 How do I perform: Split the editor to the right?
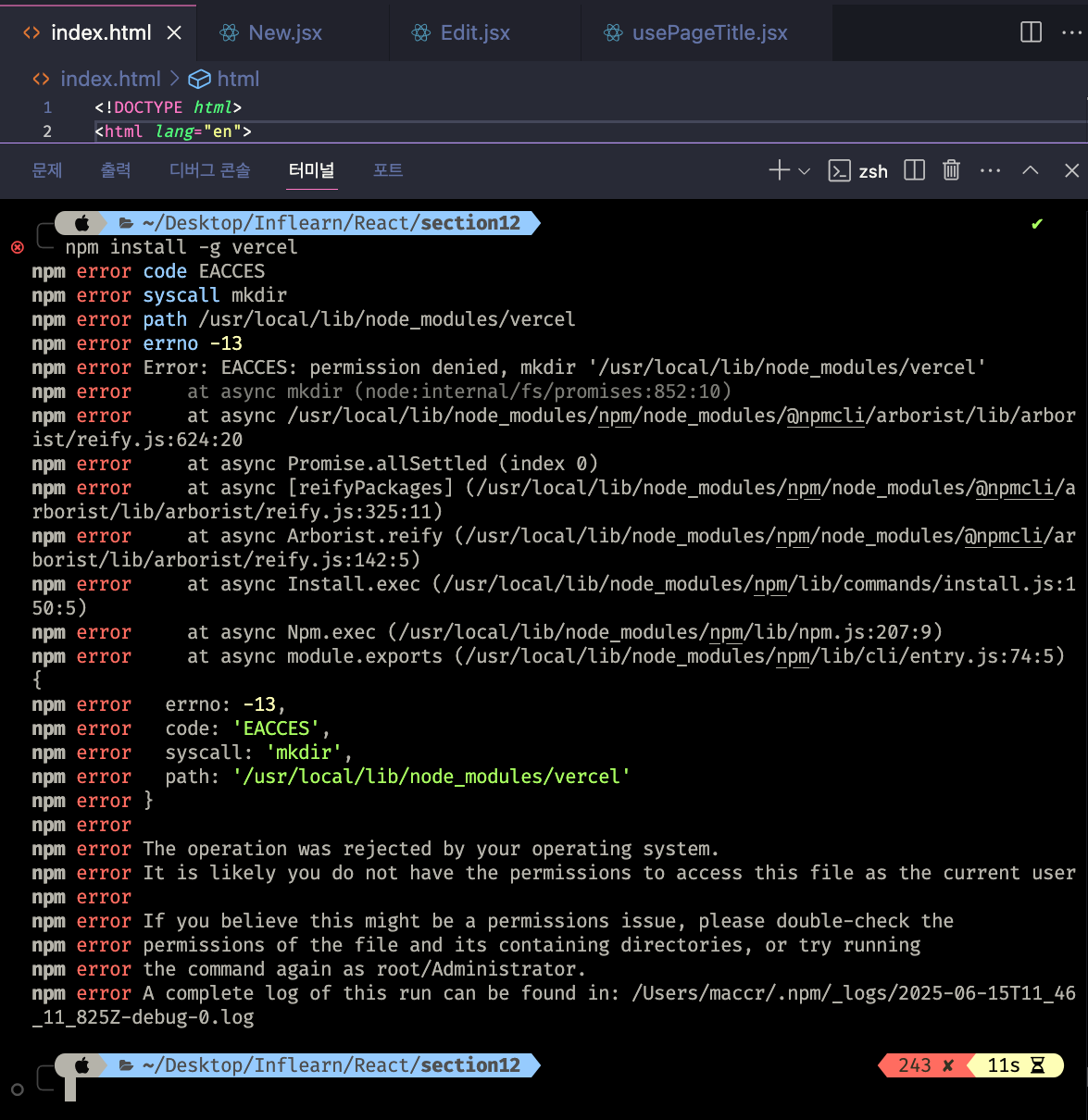pos(1031,32)
